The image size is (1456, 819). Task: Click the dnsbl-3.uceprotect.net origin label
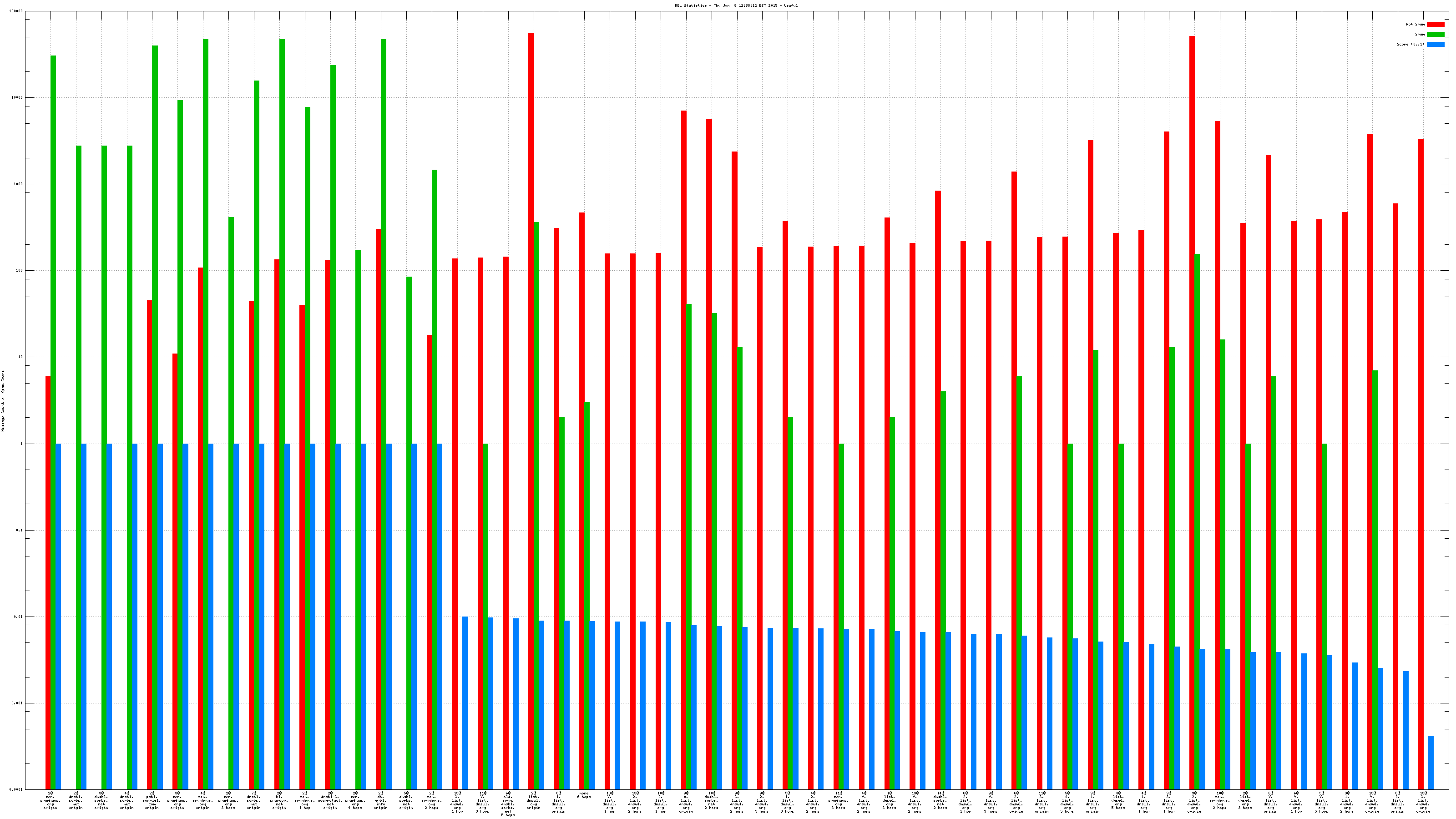[330, 800]
